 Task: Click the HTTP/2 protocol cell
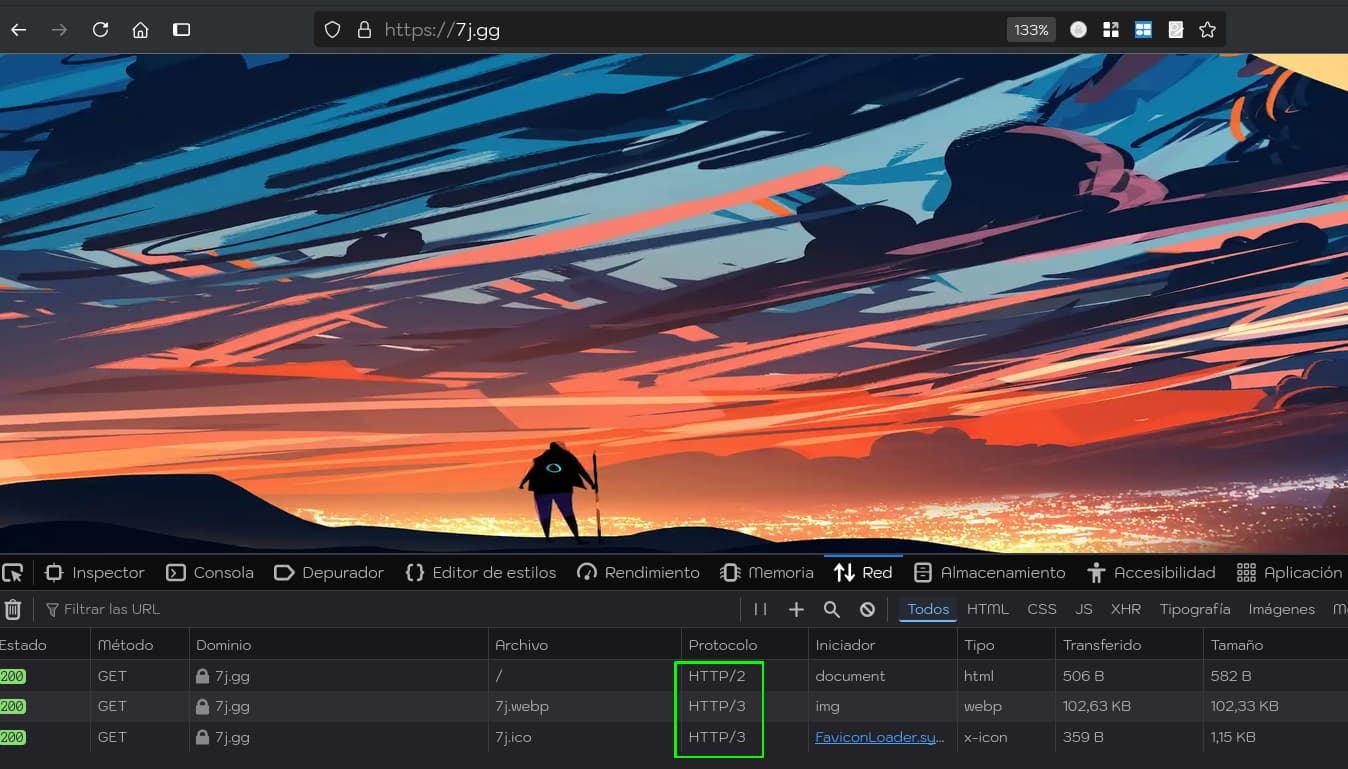pos(717,676)
